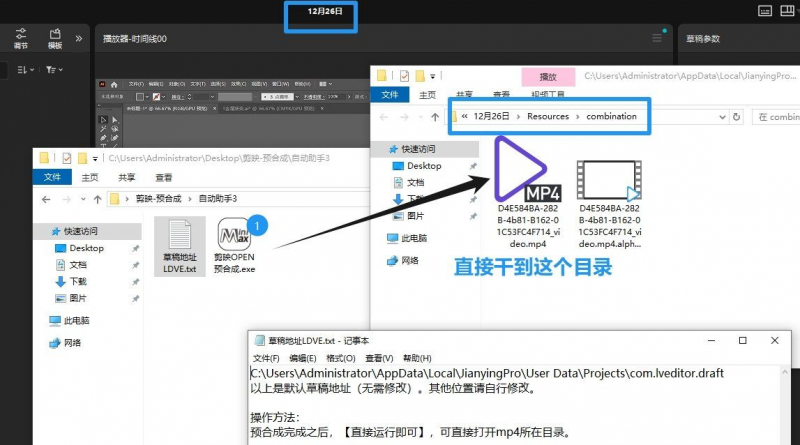
Task: Select Desktop in 自动助手3 window sidebar
Action: point(87,248)
